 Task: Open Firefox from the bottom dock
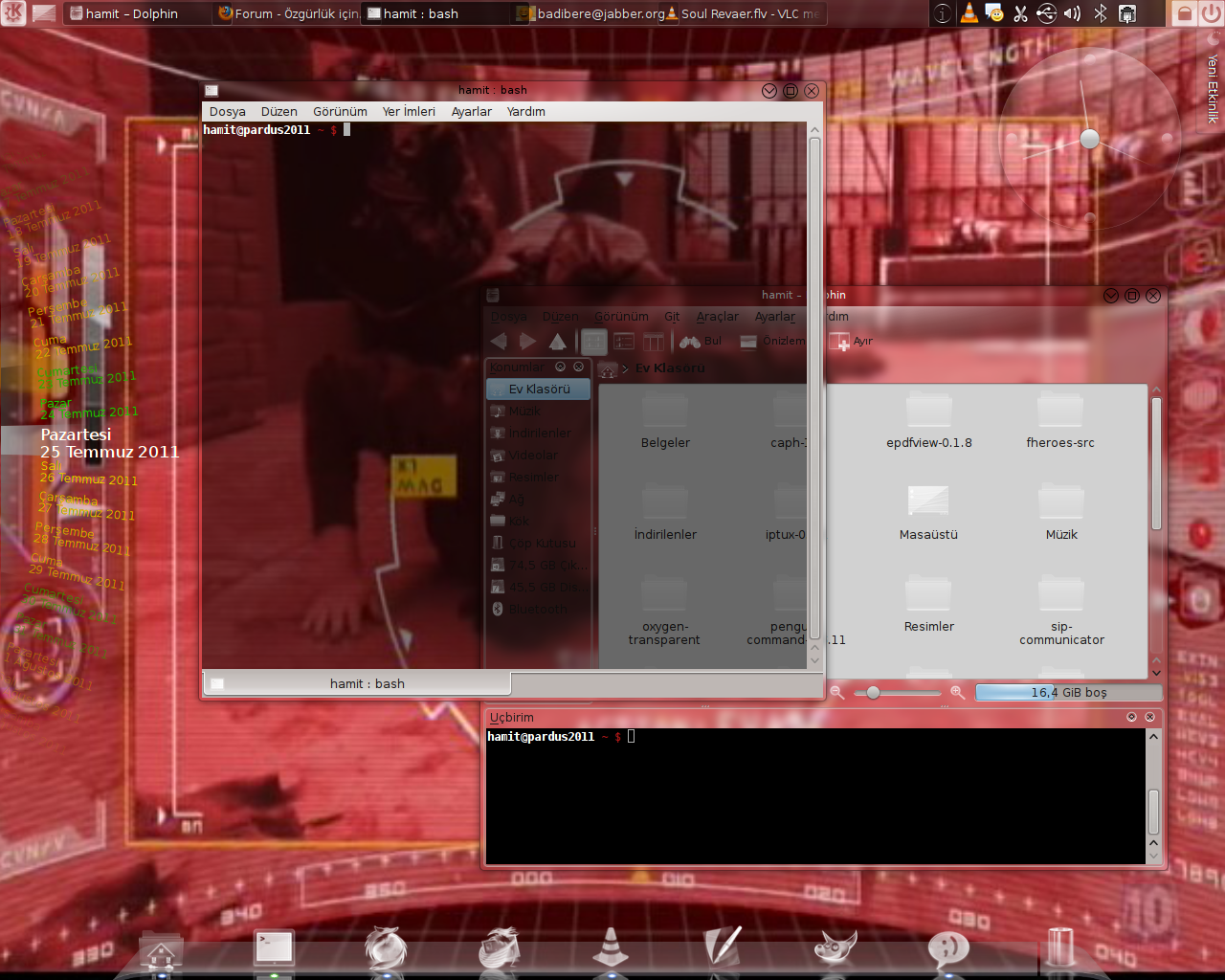386,948
